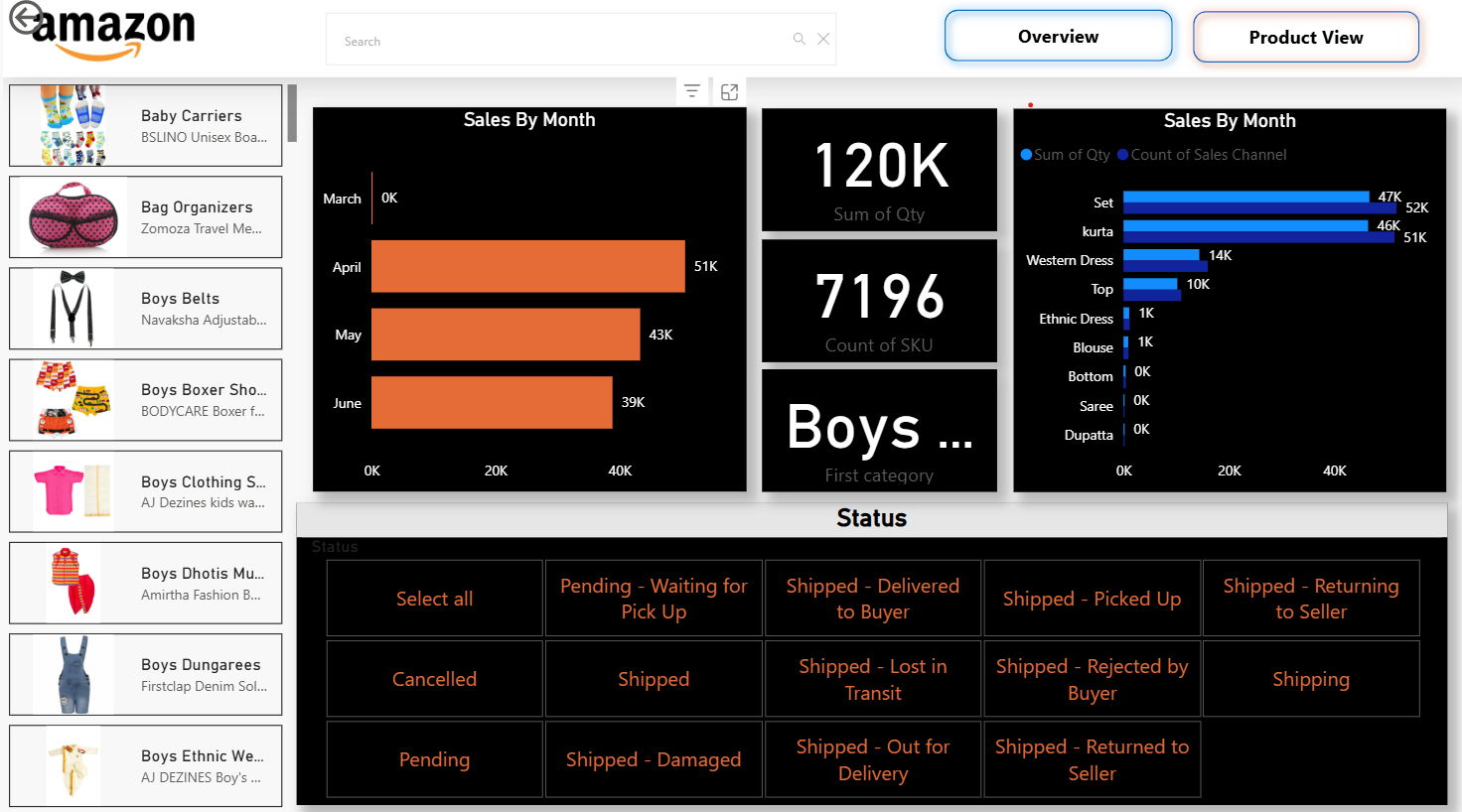The width and height of the screenshot is (1462, 812).
Task: Toggle the Cancelled status filter
Action: coord(434,679)
